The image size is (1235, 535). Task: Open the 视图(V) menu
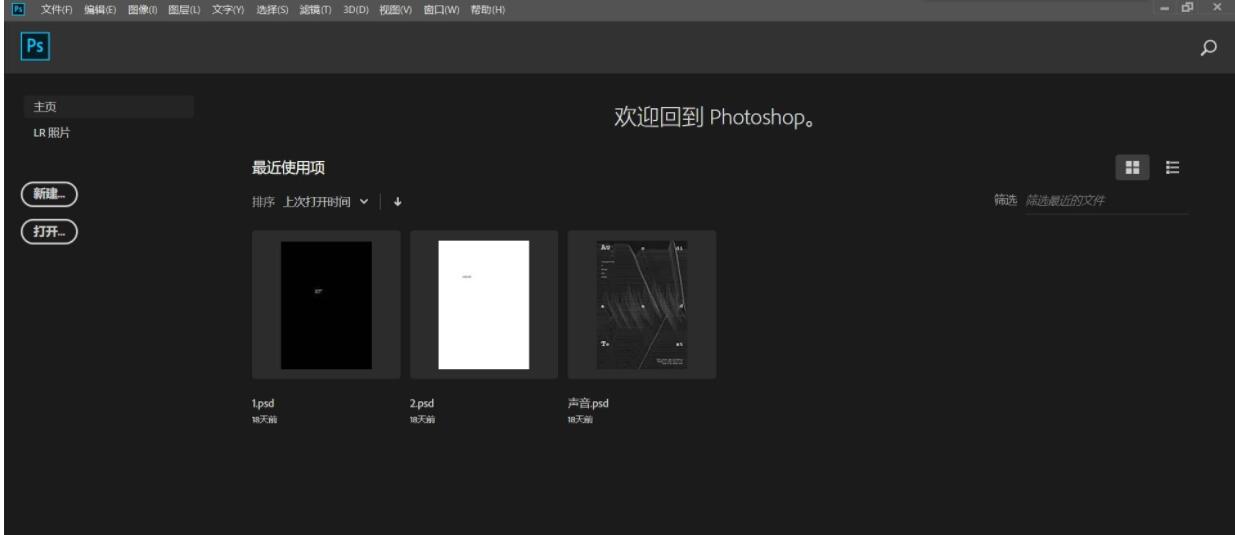point(396,9)
